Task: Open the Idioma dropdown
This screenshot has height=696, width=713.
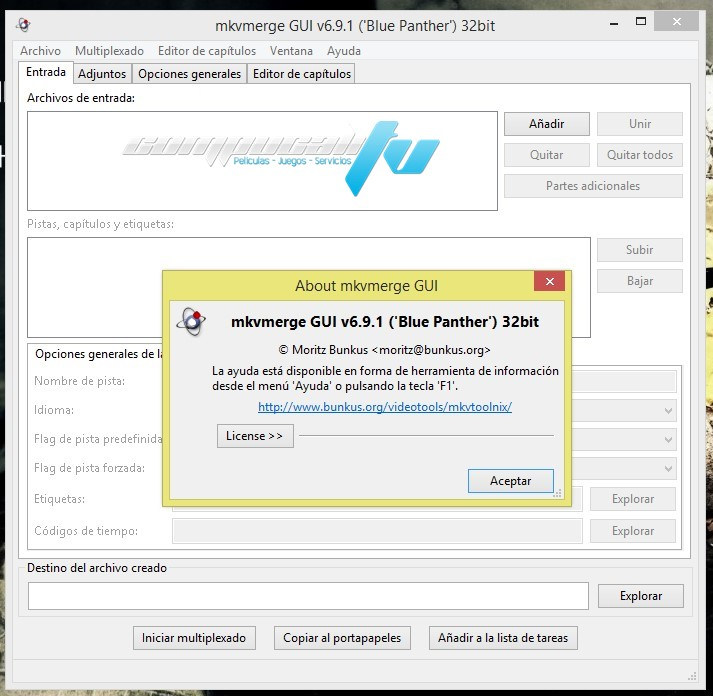Action: click(x=668, y=411)
